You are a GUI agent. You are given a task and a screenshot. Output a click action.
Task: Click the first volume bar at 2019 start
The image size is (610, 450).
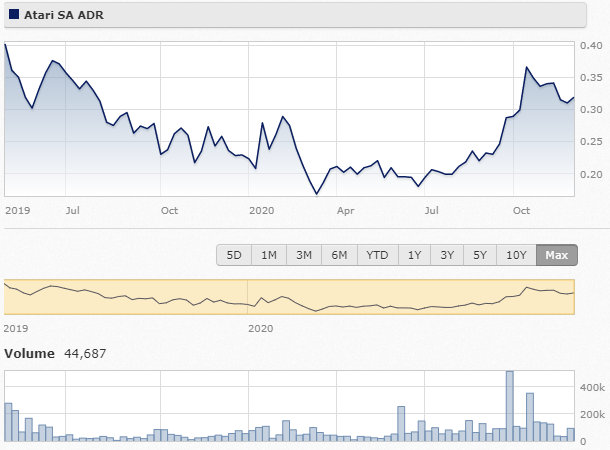(x=8, y=422)
